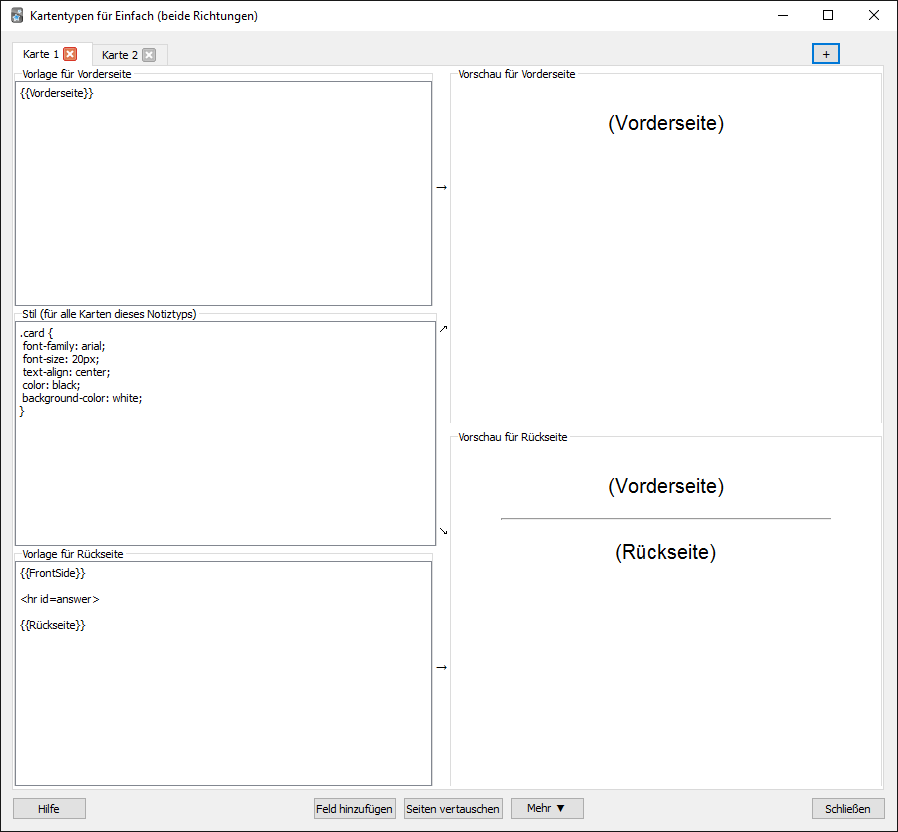Click (Vorderseite) in the front preview
This screenshot has width=898, height=832.
click(x=666, y=123)
